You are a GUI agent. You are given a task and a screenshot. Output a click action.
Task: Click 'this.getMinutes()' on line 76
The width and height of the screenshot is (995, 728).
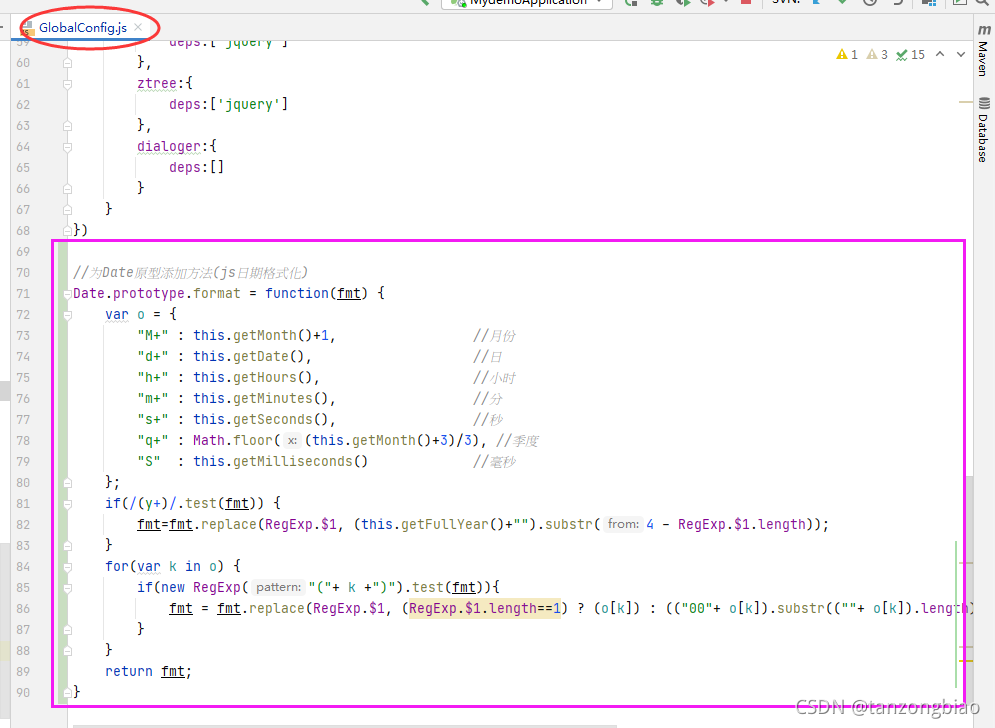[260, 398]
